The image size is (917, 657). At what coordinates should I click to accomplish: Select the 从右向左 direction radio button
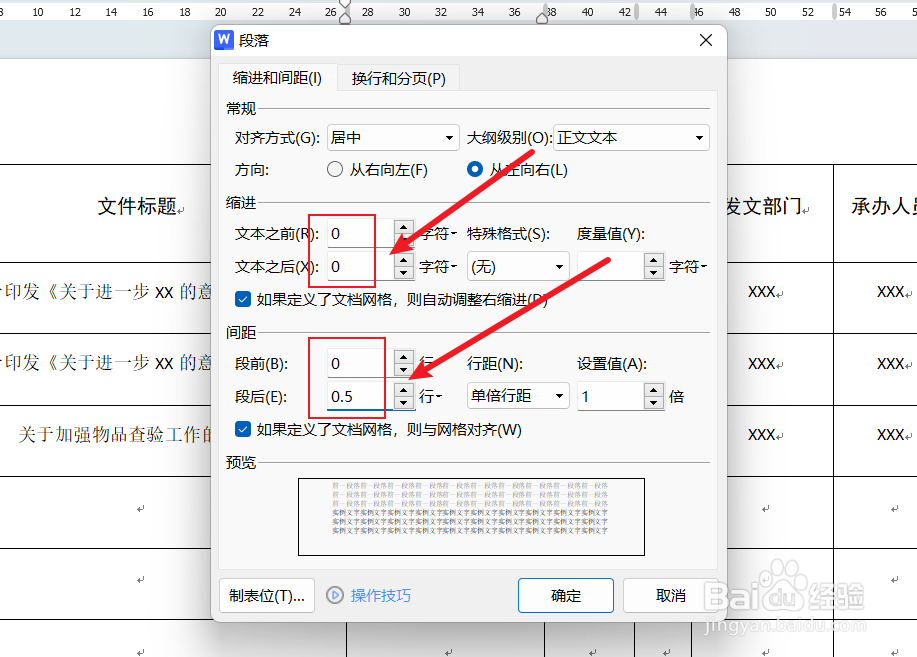point(335,169)
